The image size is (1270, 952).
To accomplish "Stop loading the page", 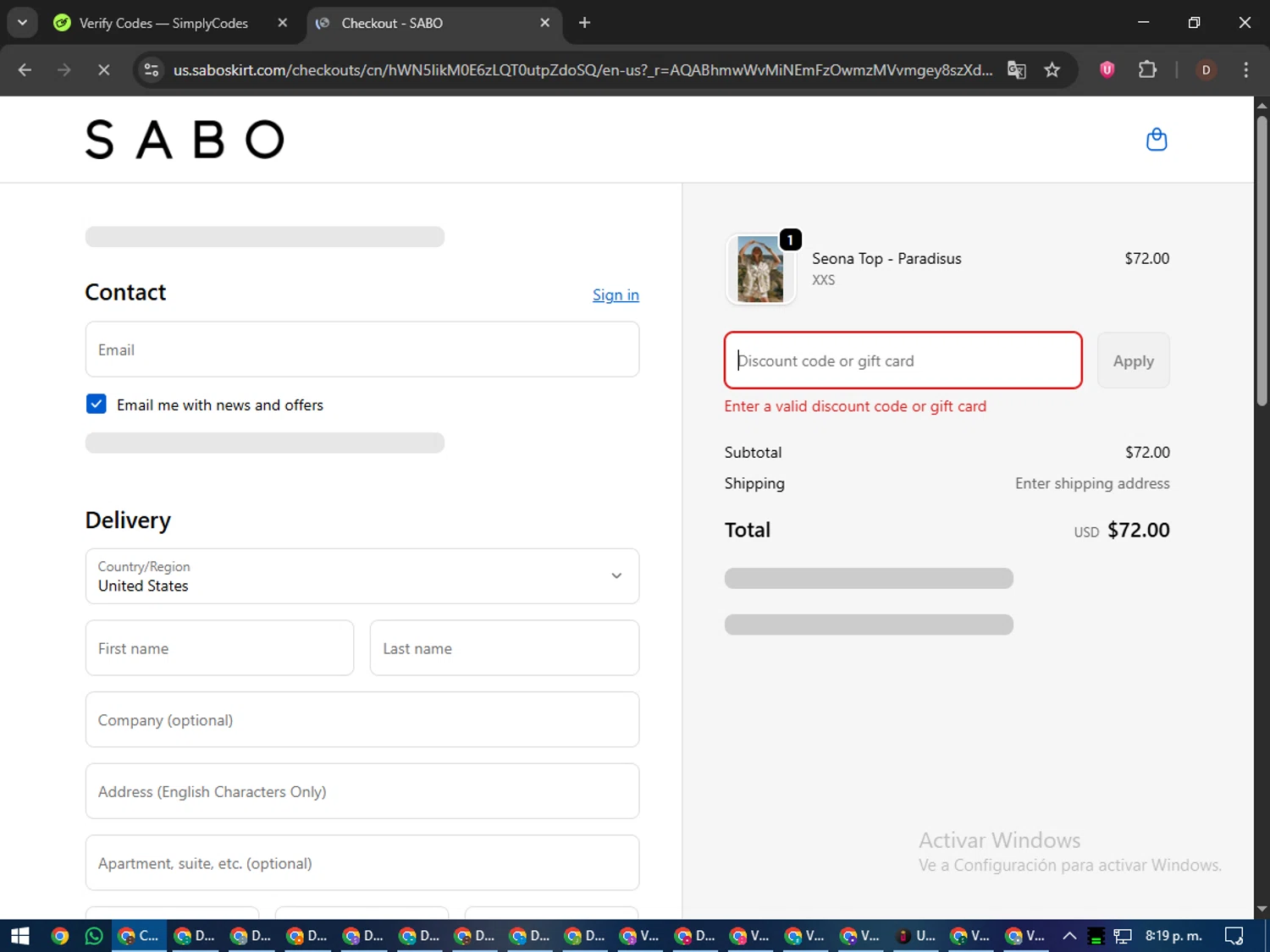I will pos(103,70).
